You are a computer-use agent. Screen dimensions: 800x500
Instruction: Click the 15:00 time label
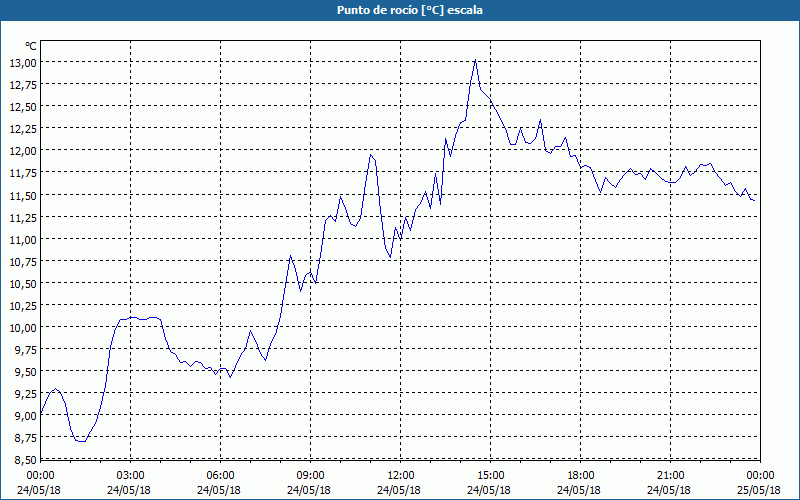tap(490, 476)
